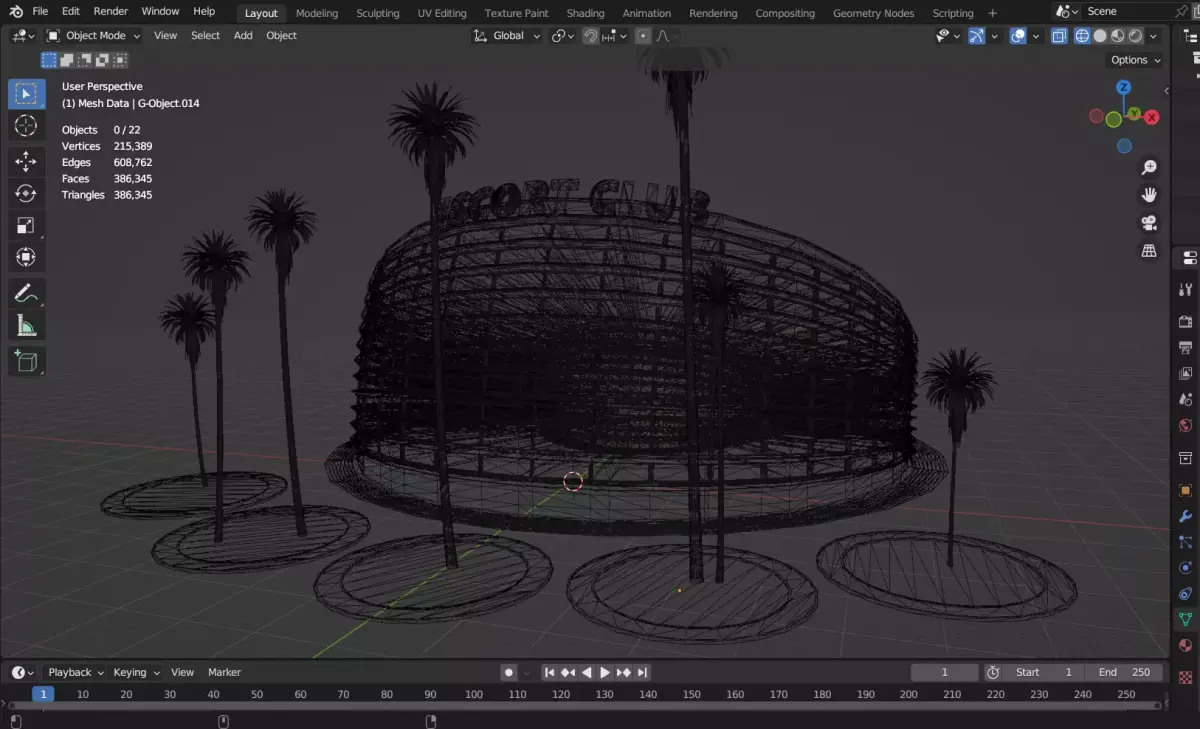Choose the Extend selection mode icon
This screenshot has width=1200, height=729.
pos(66,60)
